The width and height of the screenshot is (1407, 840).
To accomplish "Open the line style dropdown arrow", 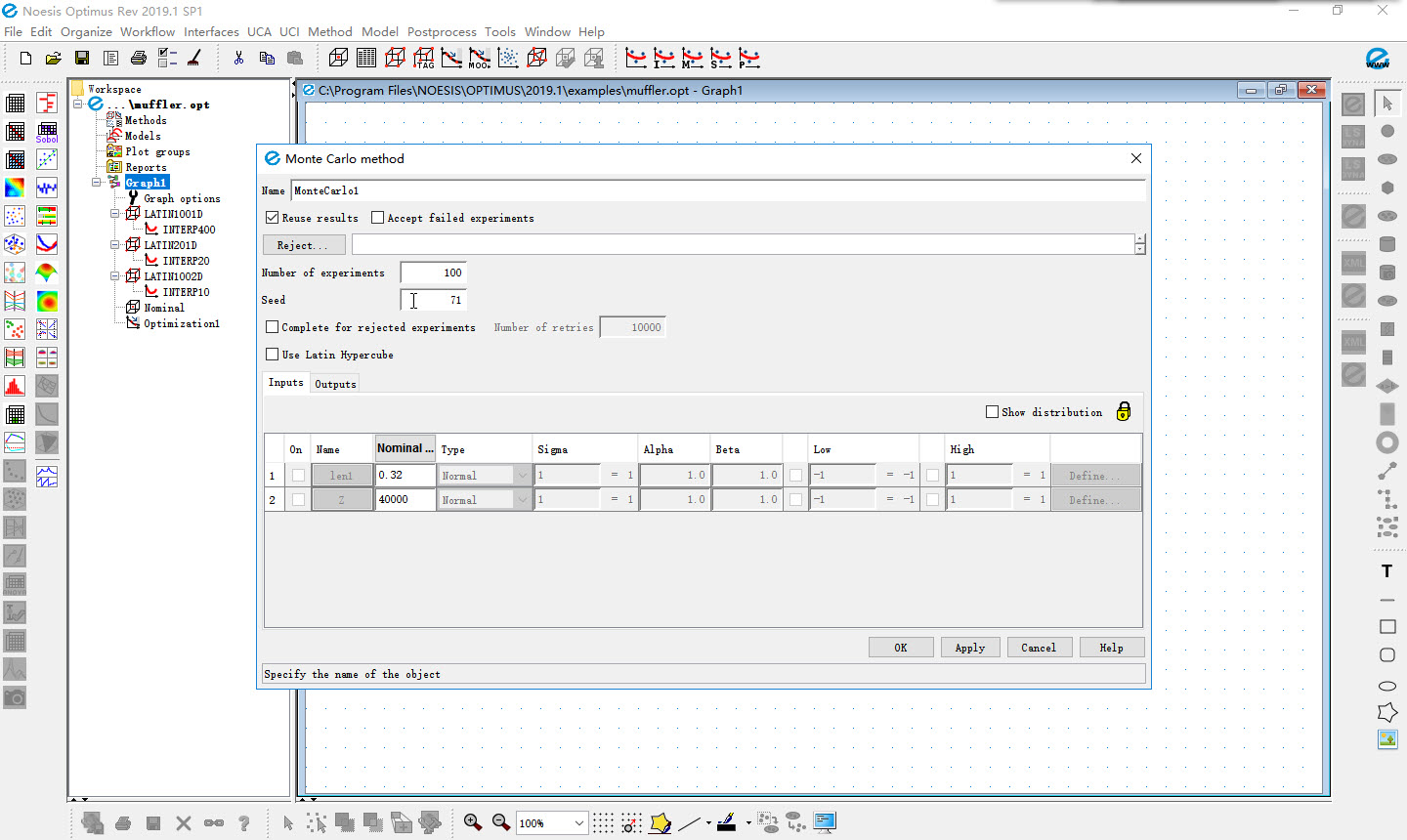I will pyautogui.click(x=708, y=823).
